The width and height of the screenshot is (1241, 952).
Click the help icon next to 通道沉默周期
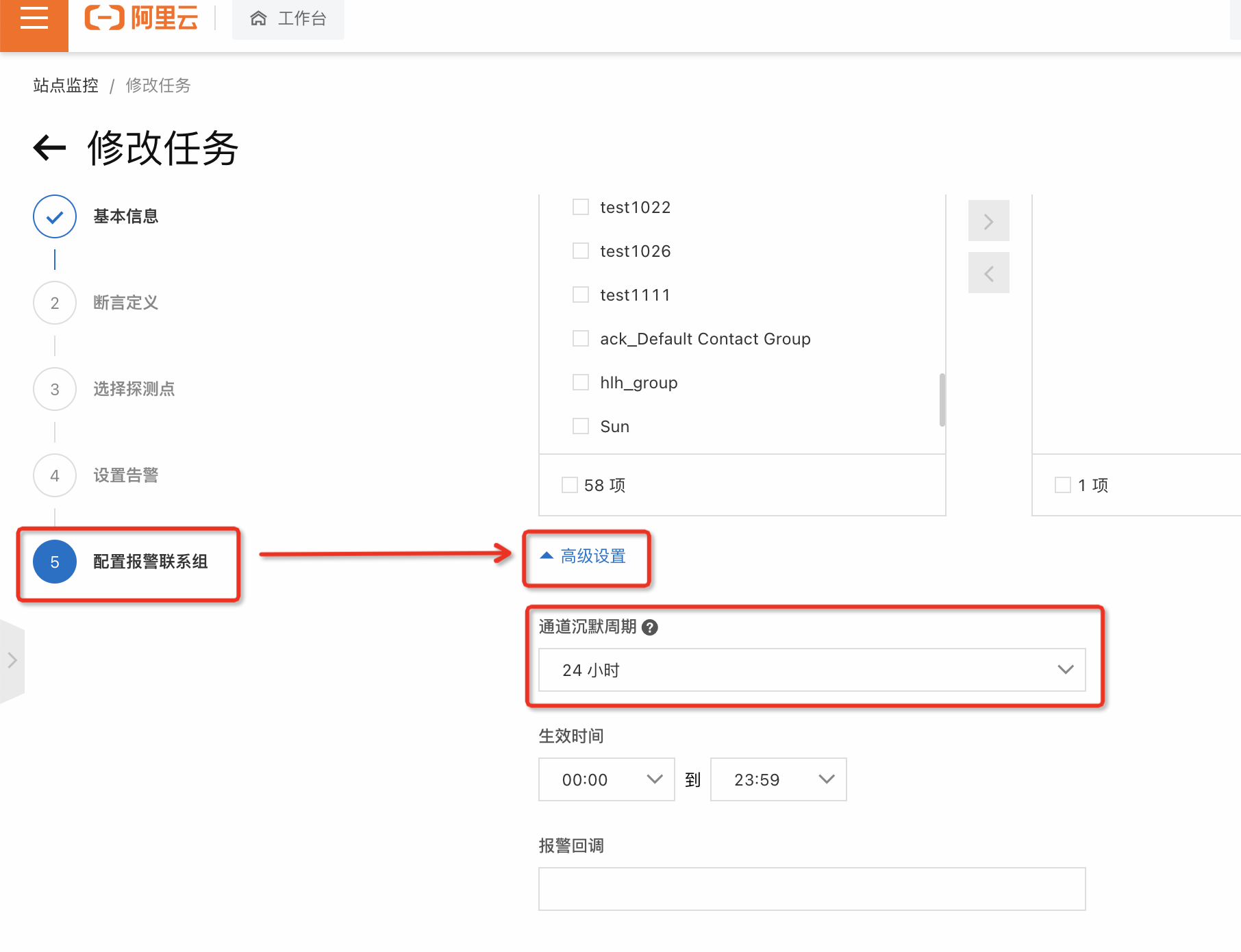(650, 627)
